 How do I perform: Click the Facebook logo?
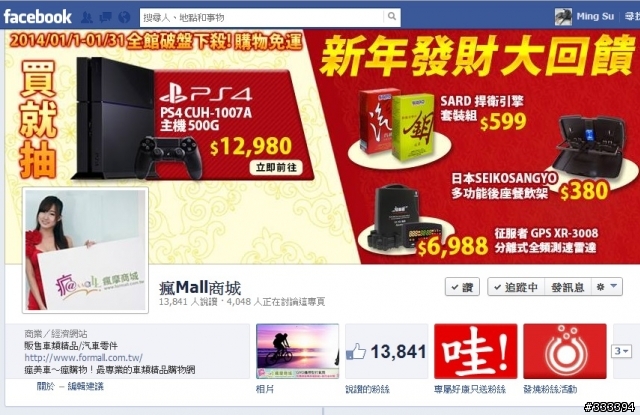point(37,17)
